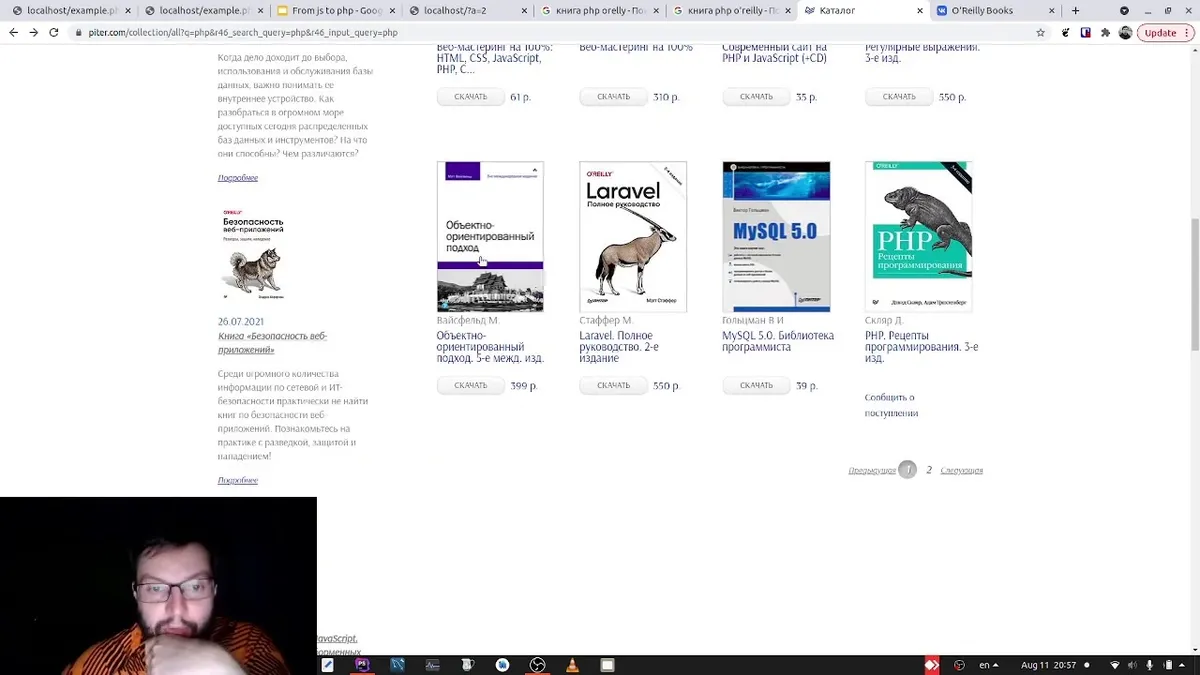Viewport: 1200px width, 675px height.
Task: Select the current page 1 indicator
Action: click(907, 469)
